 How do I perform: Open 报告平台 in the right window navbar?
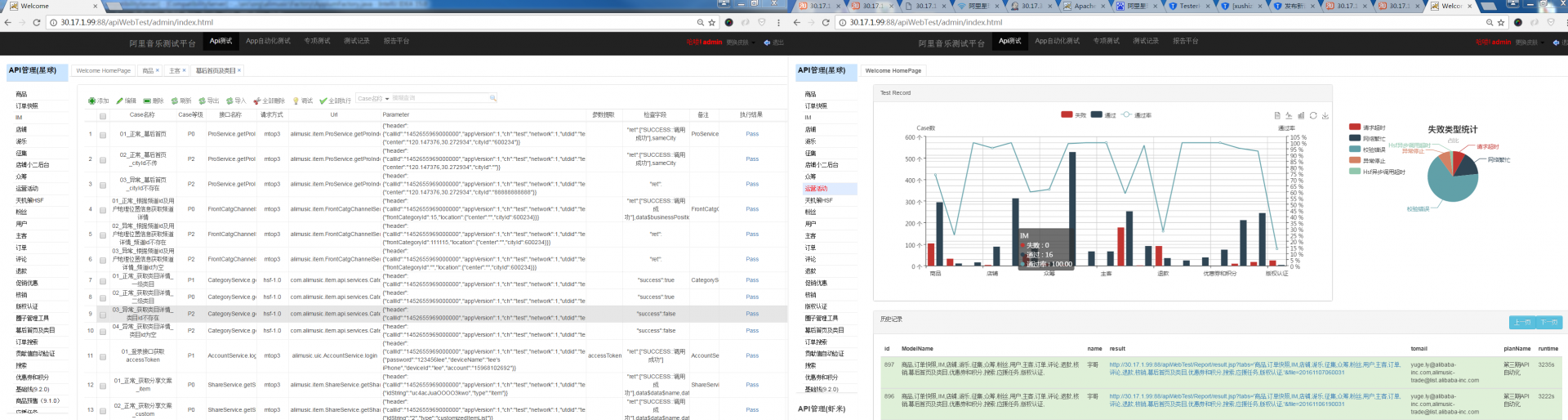tap(1186, 41)
